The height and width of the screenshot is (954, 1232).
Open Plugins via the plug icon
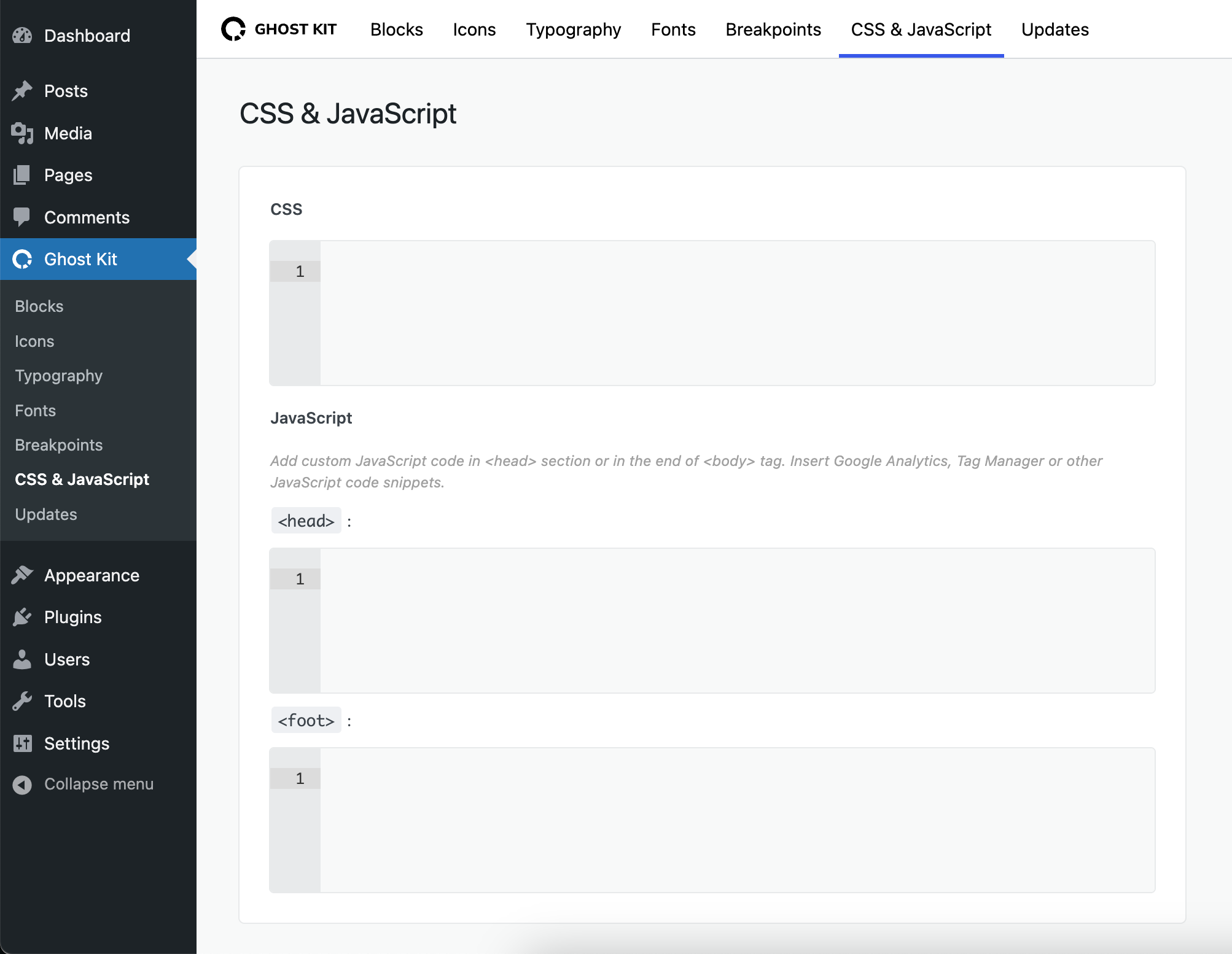coord(22,617)
